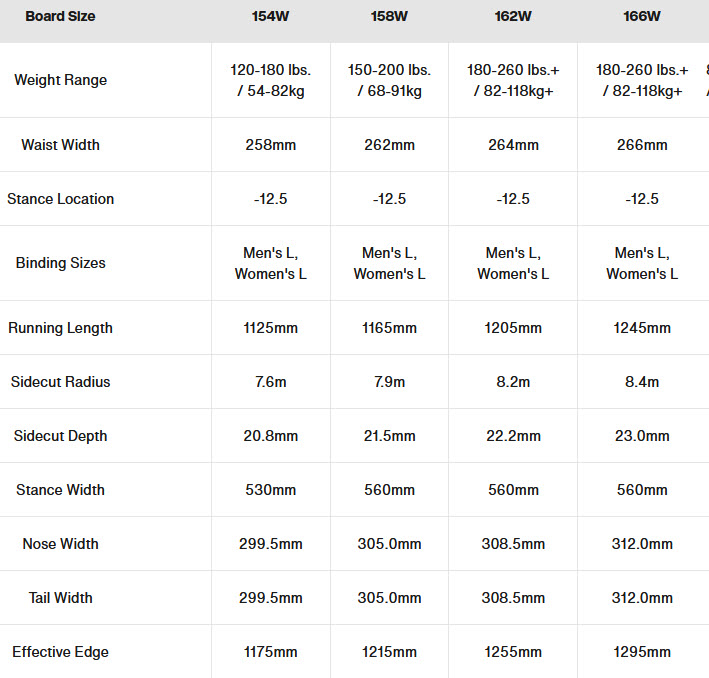Viewport: 709px width, 678px height.
Task: Click the Running Length row label
Action: tap(61, 328)
